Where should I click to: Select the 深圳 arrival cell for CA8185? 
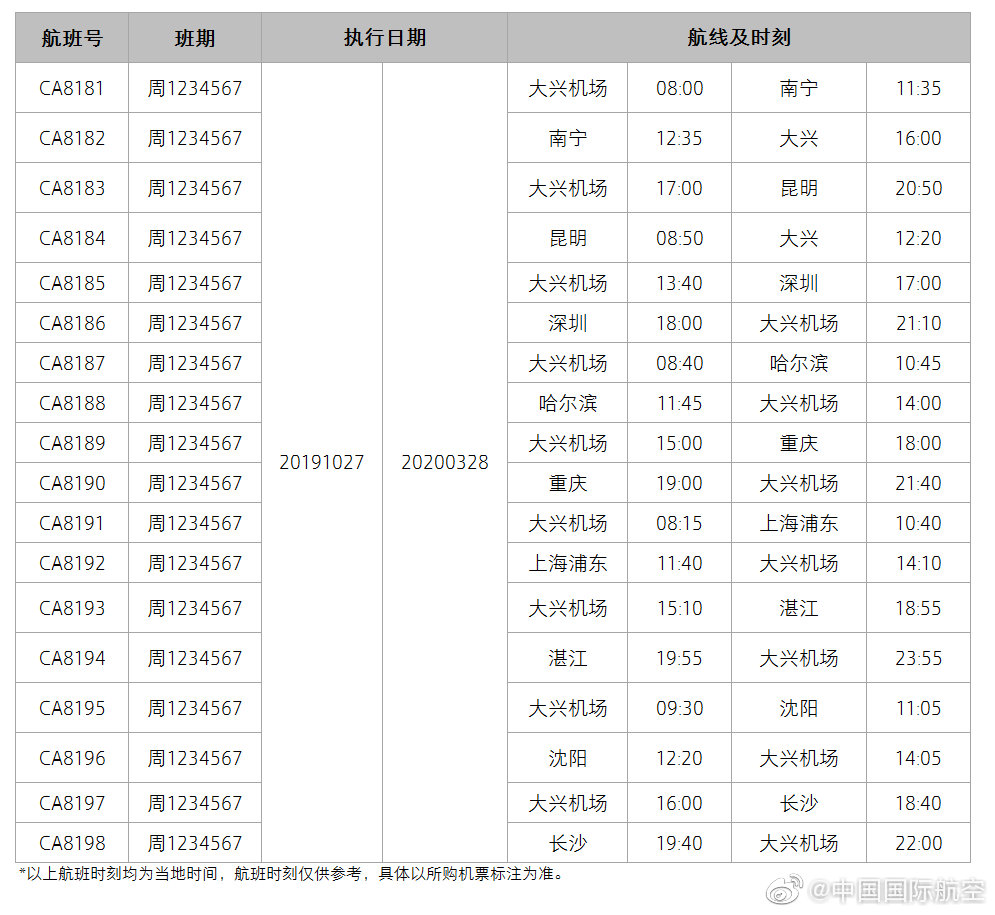click(799, 283)
